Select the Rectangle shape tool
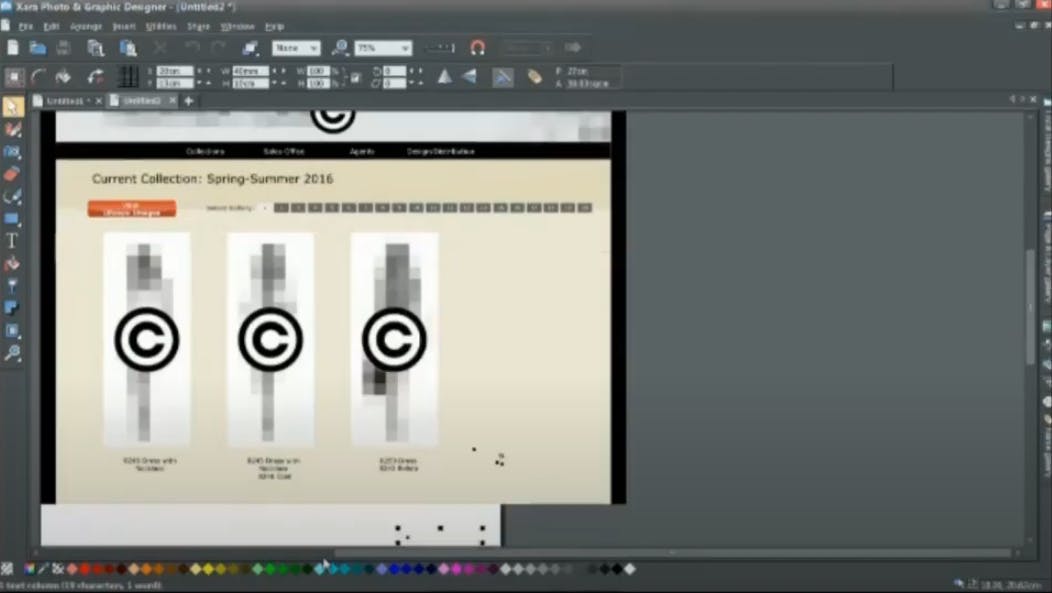 point(12,219)
